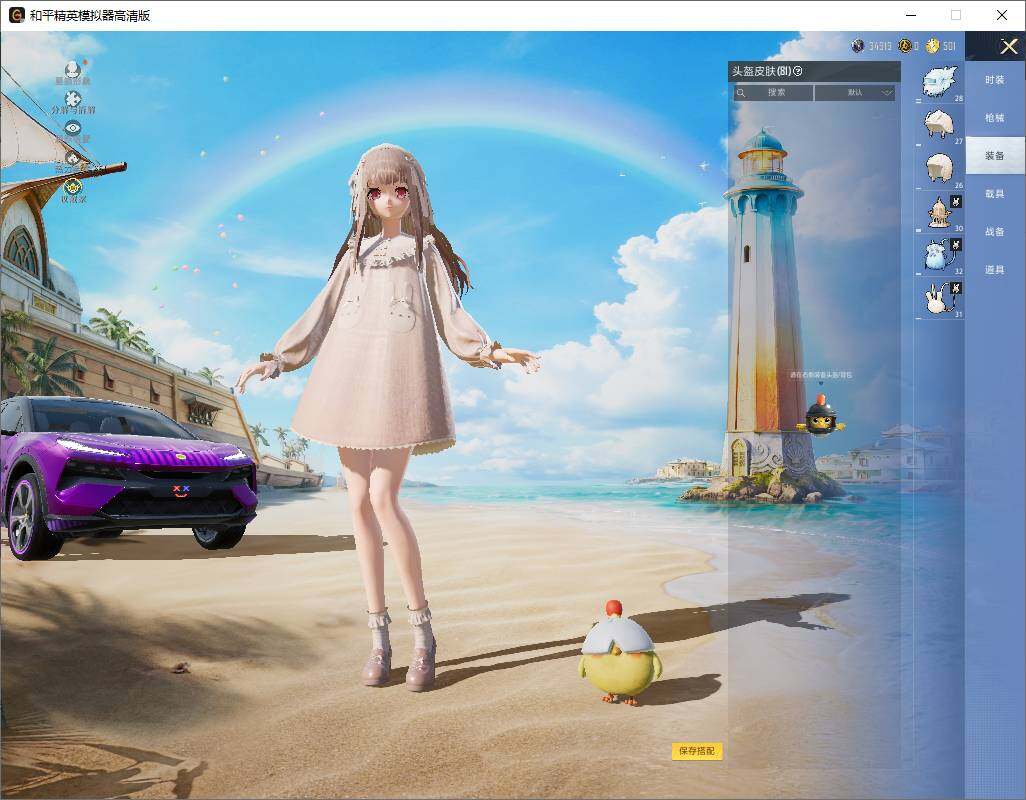
Task: Minimize the 和平精英模拟器 window
Action: (x=911, y=15)
